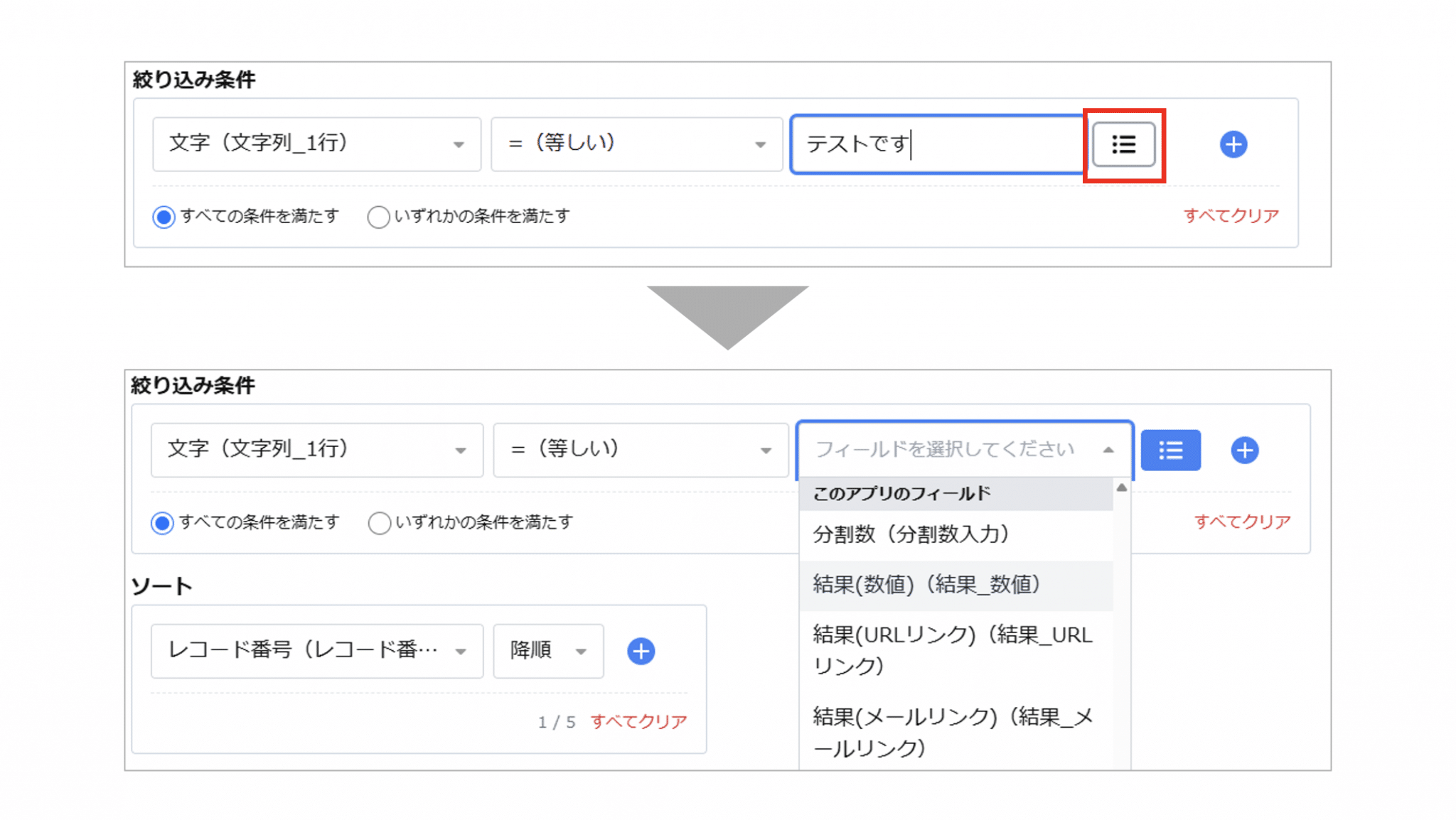
Task: Add condition with upper panel plus icon
Action: (1233, 145)
